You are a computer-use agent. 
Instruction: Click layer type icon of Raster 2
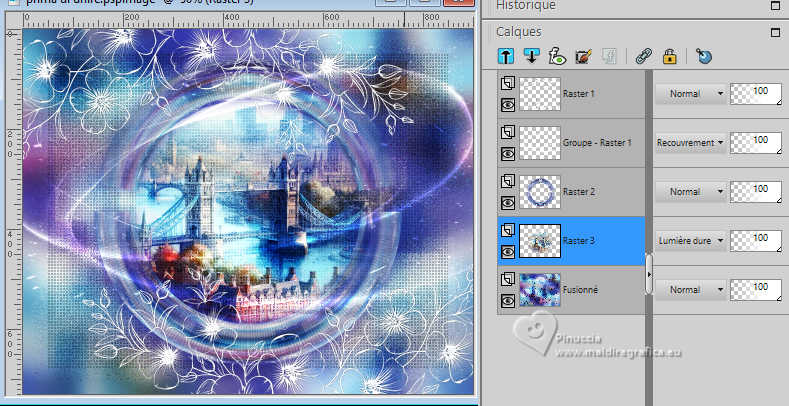coord(508,181)
